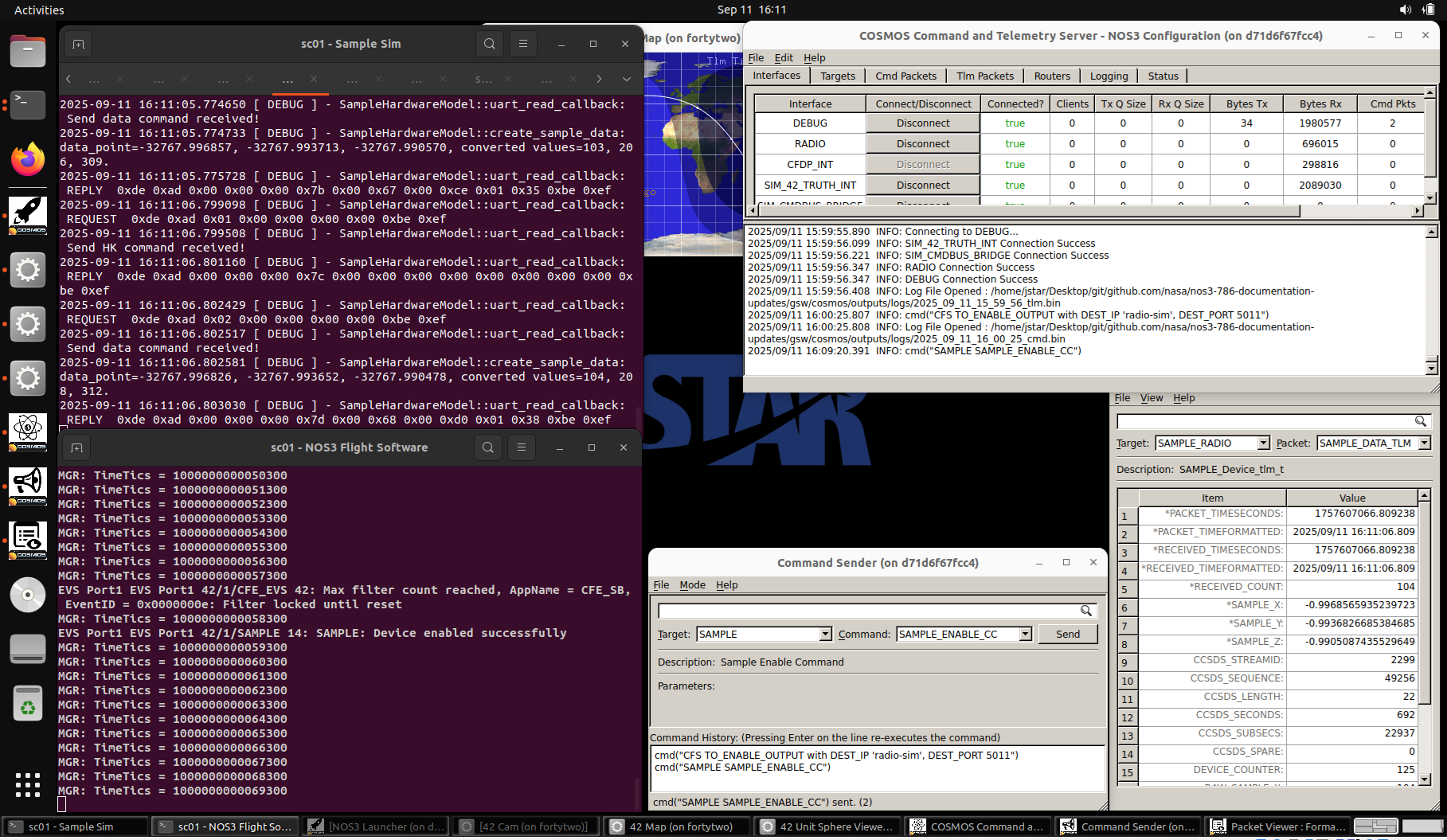Switch to the Logging tab
The image size is (1447, 840).
click(1109, 76)
